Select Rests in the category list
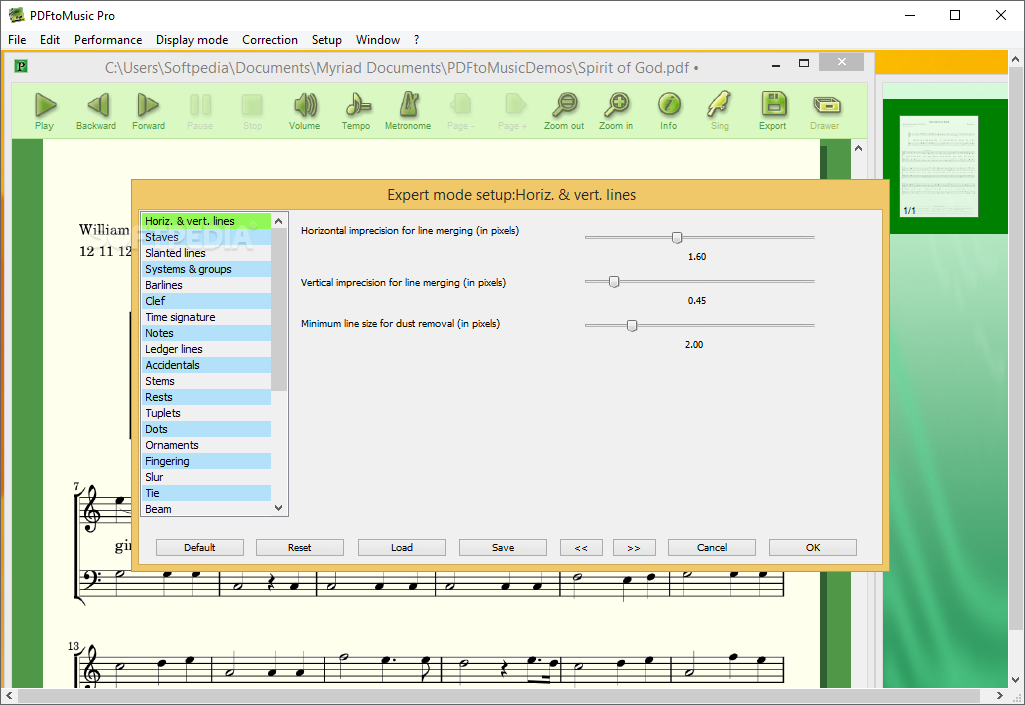The height and width of the screenshot is (705, 1025). (x=206, y=397)
